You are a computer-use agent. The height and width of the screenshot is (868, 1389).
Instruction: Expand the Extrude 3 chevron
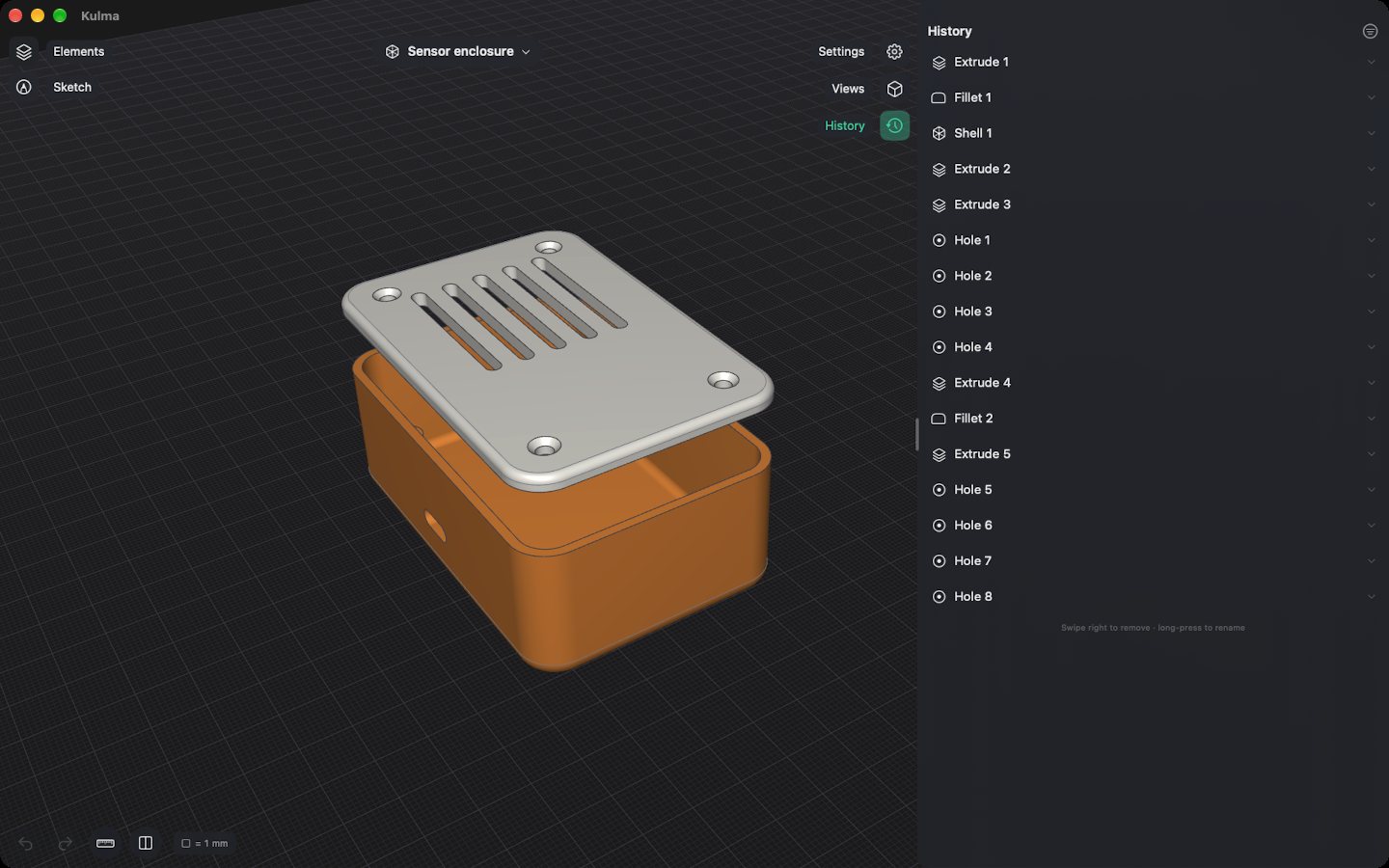click(x=1371, y=205)
